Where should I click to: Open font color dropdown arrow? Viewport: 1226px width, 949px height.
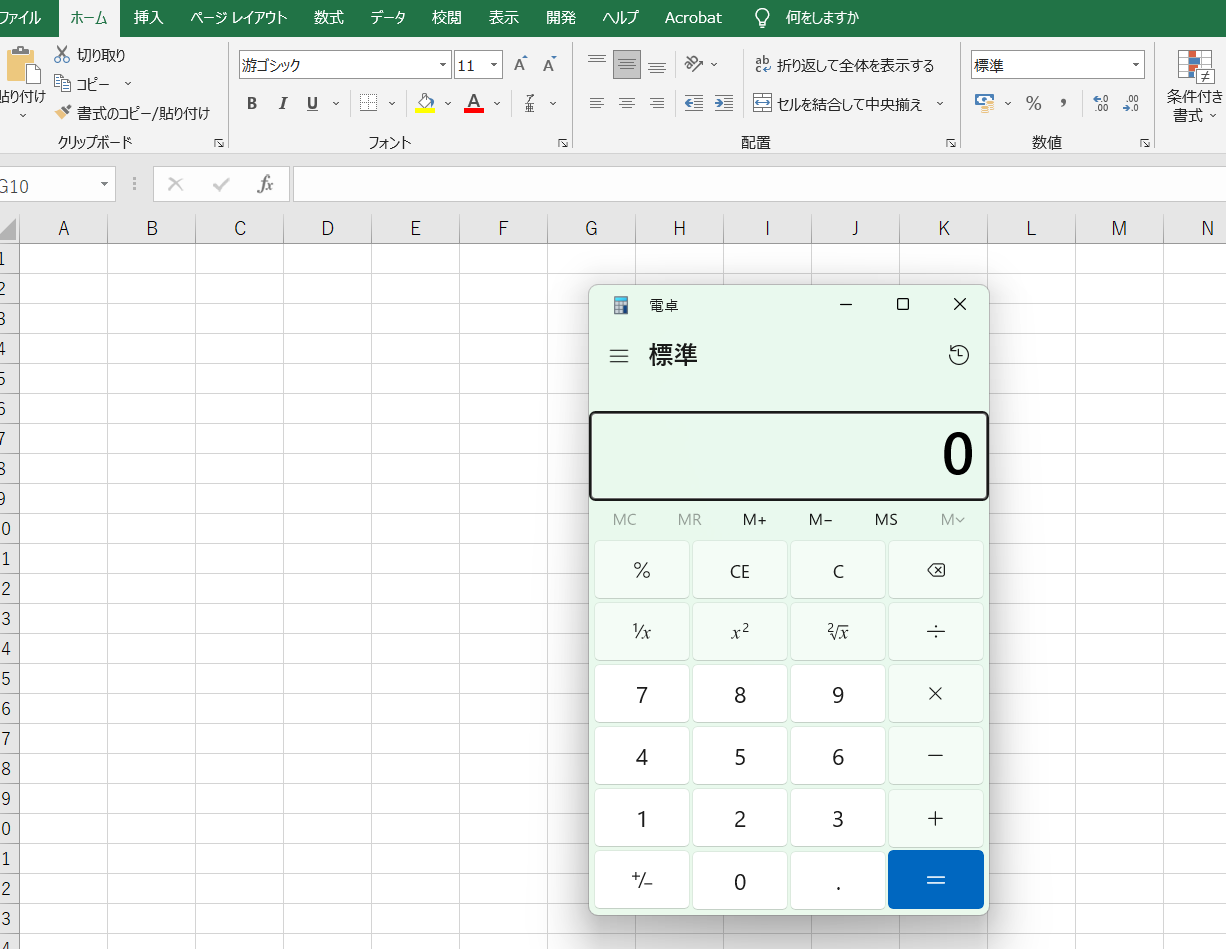(497, 103)
